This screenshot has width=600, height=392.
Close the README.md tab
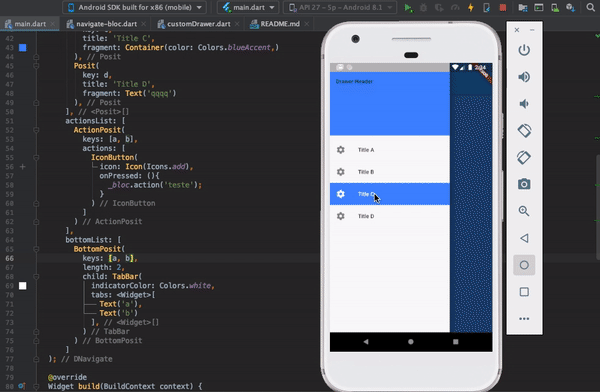pyautogui.click(x=307, y=24)
